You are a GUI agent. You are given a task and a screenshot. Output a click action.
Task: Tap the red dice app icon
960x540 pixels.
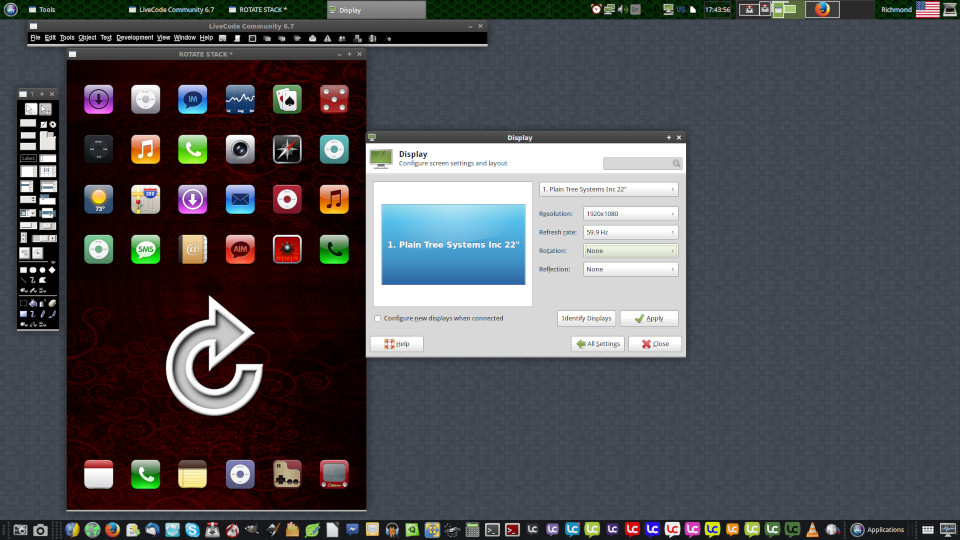click(334, 99)
